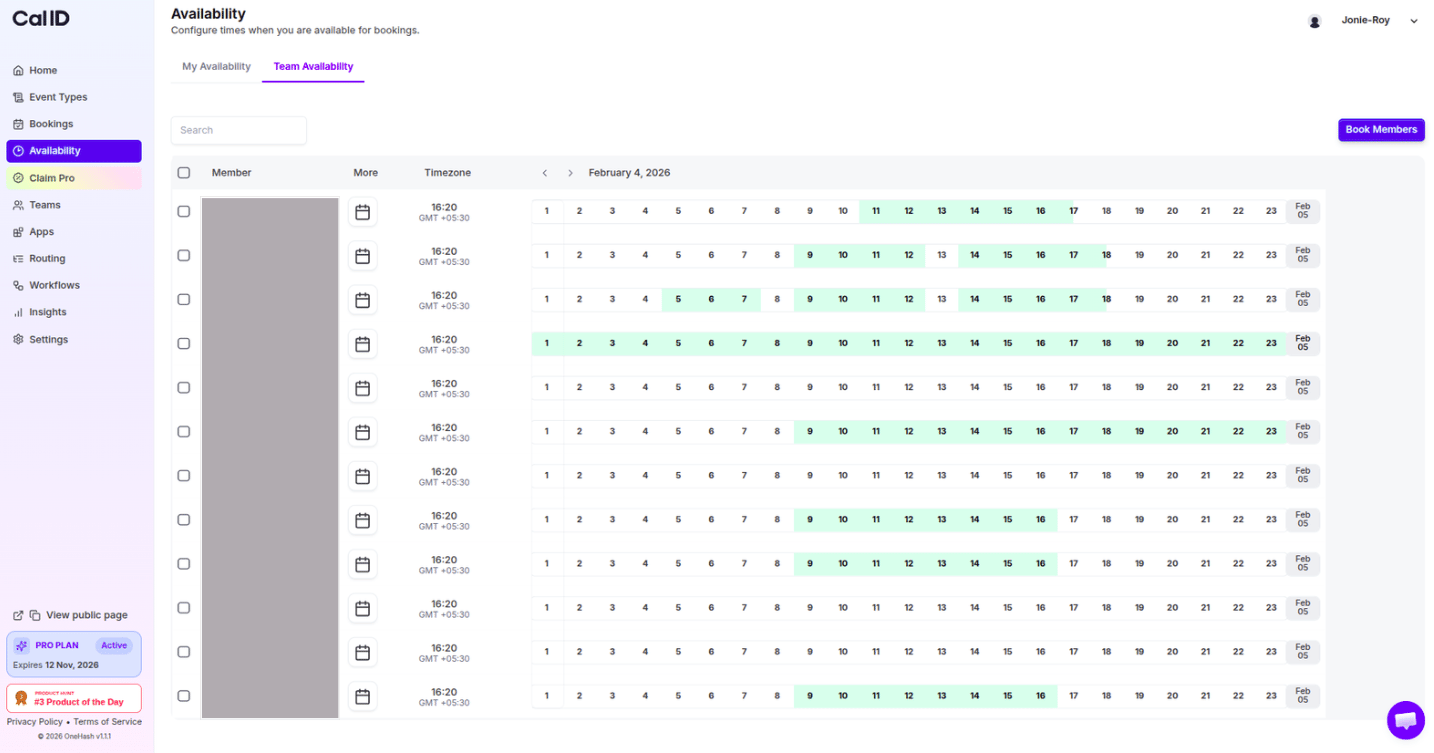The height and width of the screenshot is (753, 1434).
Task: Switch to My Availability tab
Action: [x=216, y=67]
